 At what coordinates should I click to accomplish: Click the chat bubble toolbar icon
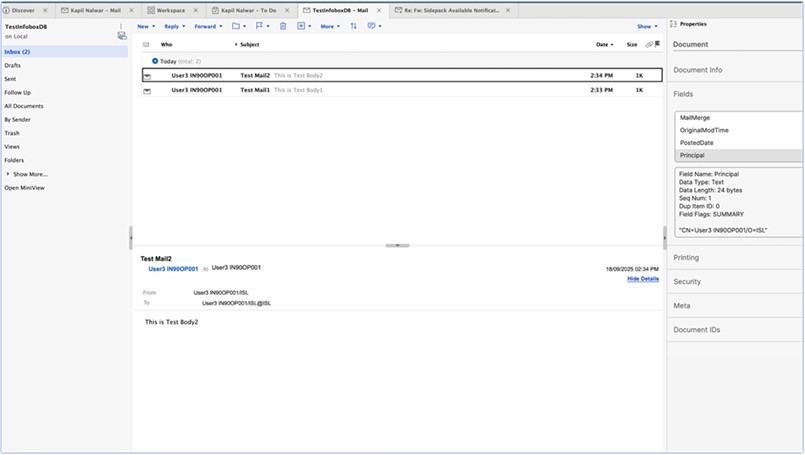371,26
